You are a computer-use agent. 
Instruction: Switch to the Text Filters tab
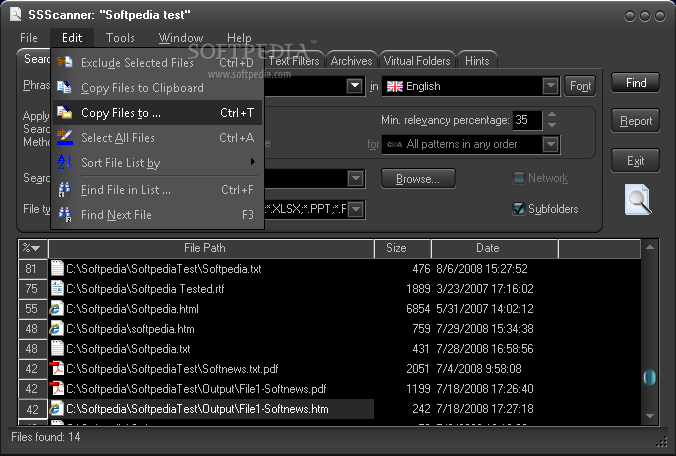[x=294, y=61]
